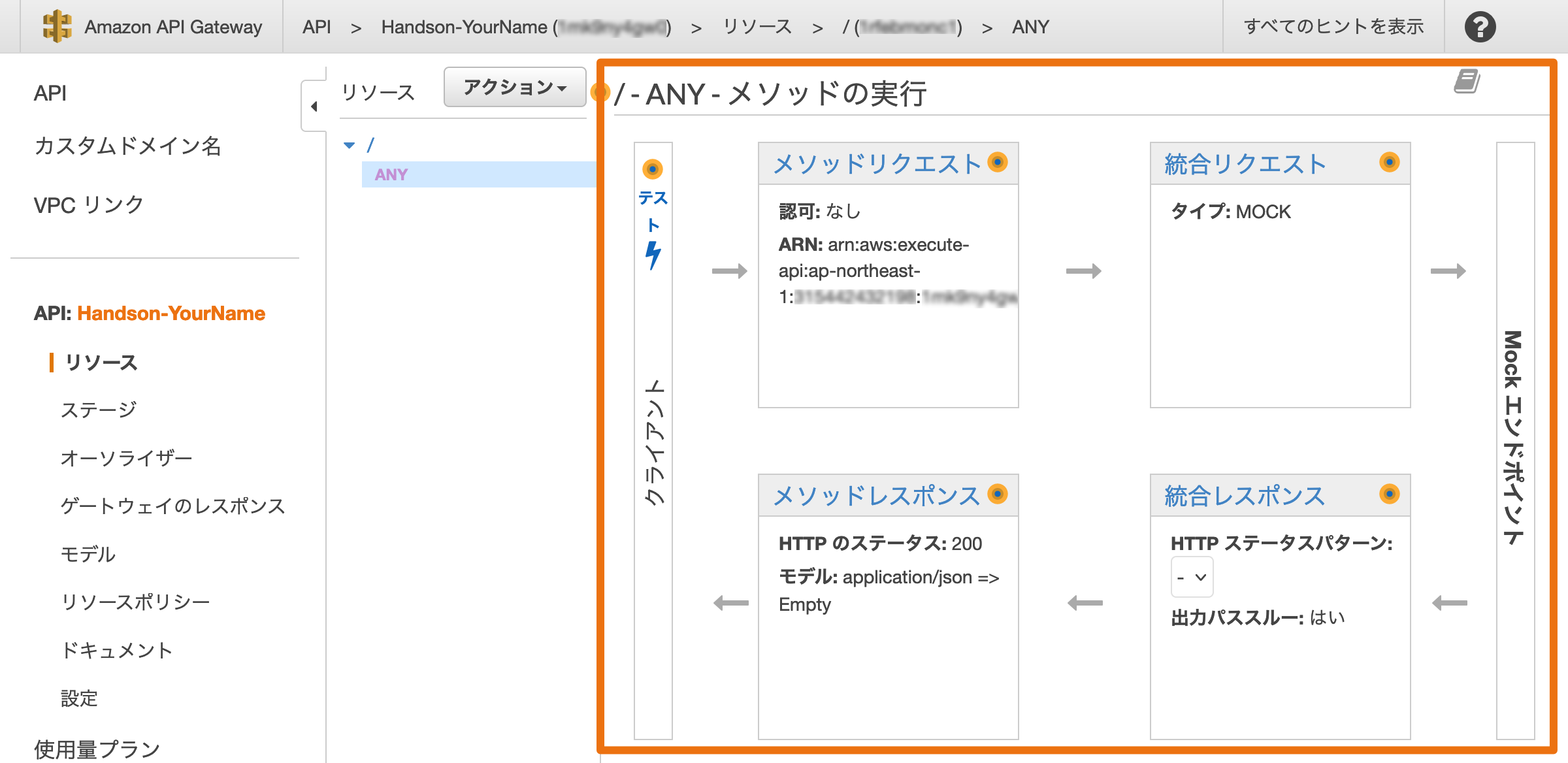The width and height of the screenshot is (1568, 763).
Task: Click the API breadcrumb link
Action: pyautogui.click(x=317, y=27)
